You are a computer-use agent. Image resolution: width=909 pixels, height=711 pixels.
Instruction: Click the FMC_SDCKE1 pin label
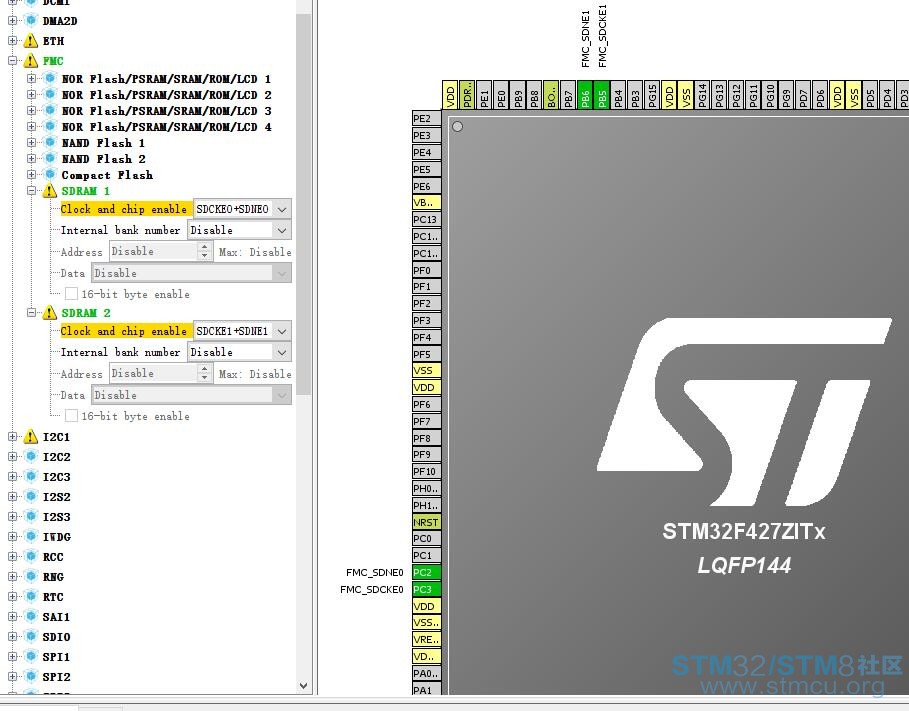pos(602,36)
